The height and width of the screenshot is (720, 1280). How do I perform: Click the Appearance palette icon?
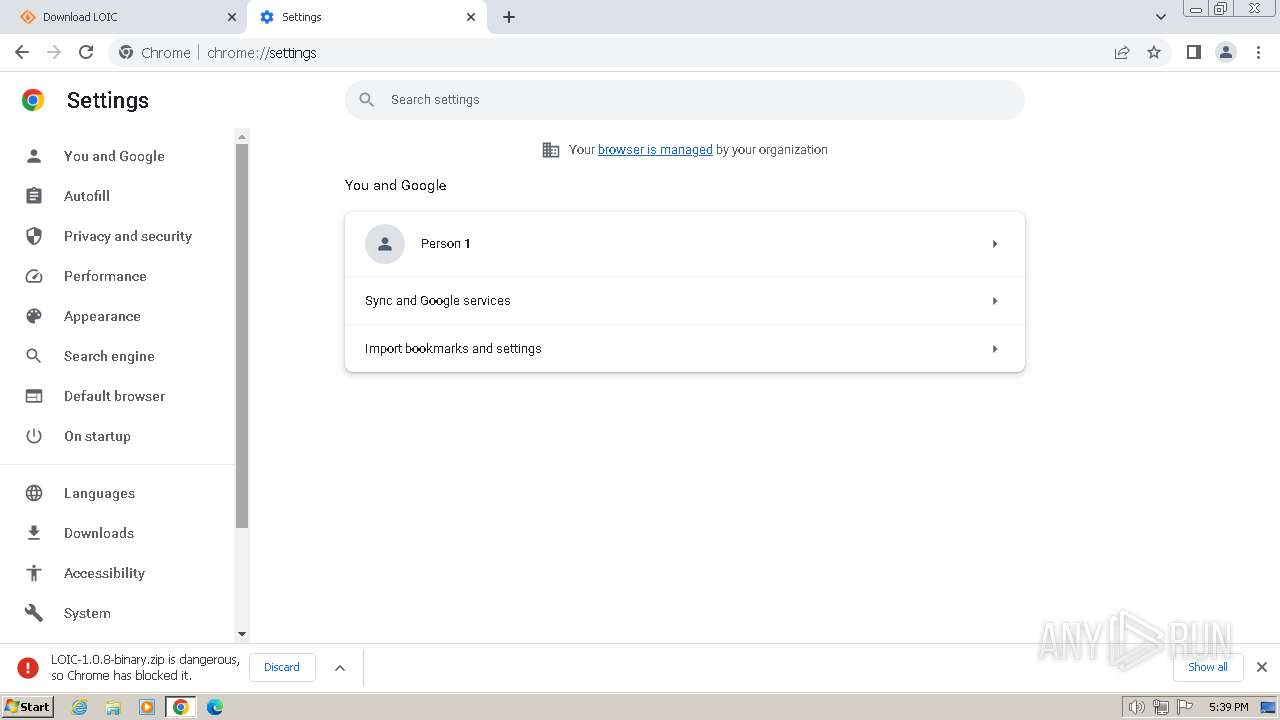click(34, 316)
